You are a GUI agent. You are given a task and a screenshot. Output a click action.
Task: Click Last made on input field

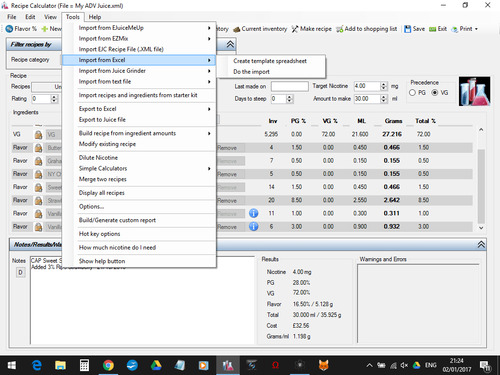290,86
